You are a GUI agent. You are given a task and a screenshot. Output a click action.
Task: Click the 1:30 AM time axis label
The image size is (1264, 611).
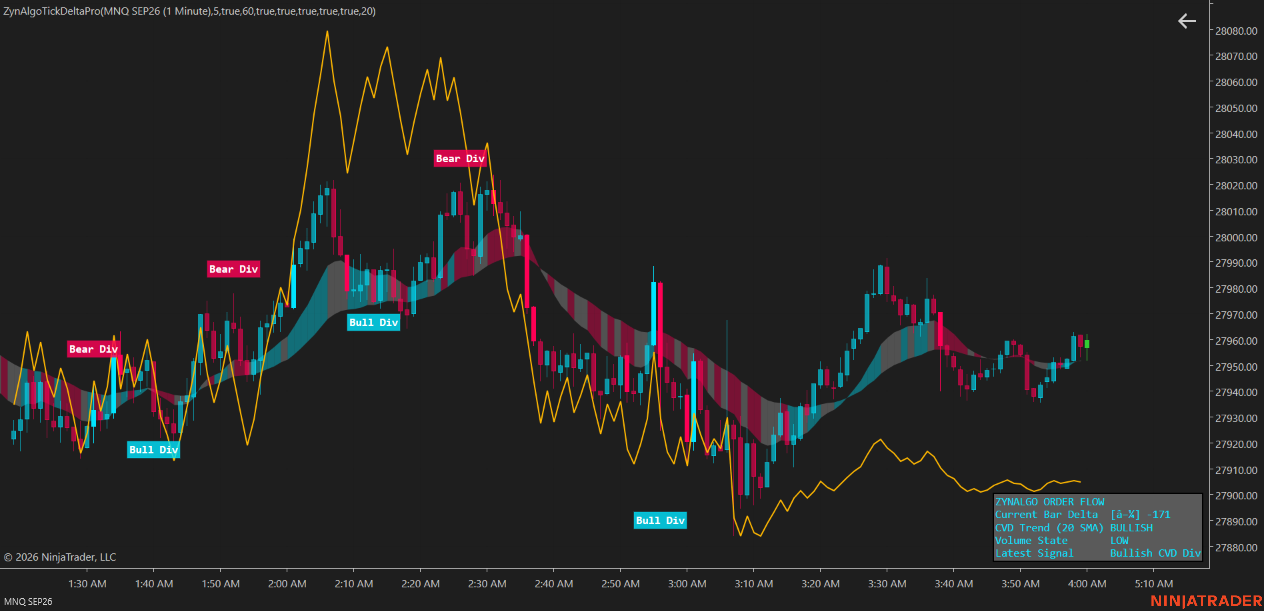(x=87, y=583)
